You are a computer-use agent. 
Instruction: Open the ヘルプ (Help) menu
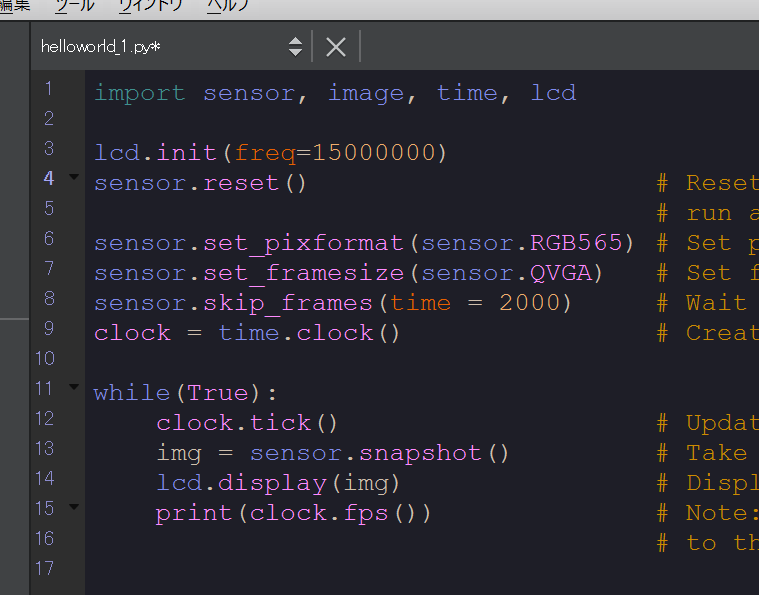[228, 6]
